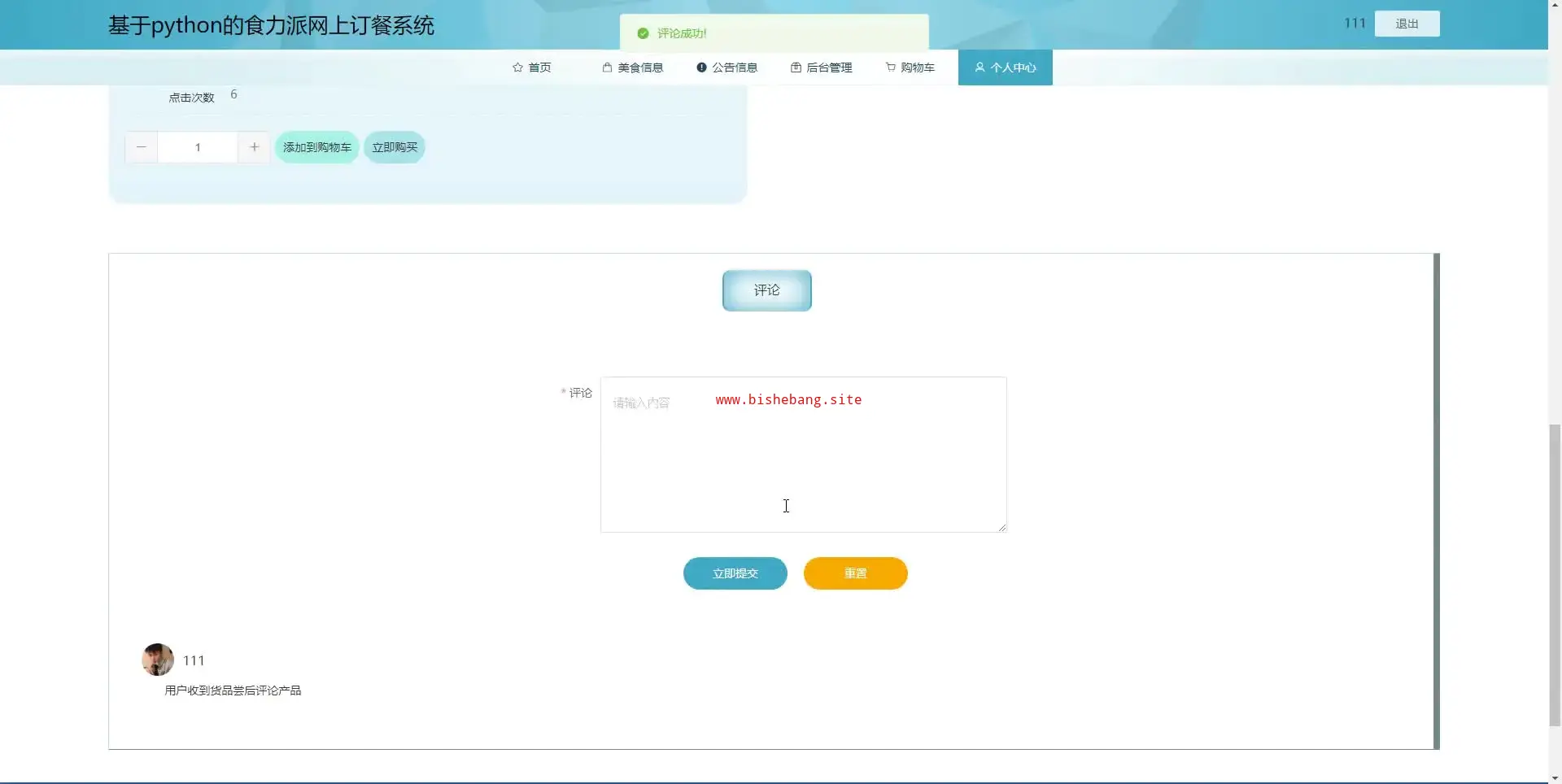Screen dimensions: 1562x784
Task: Click the avatar of commenter 111
Action: [x=158, y=660]
